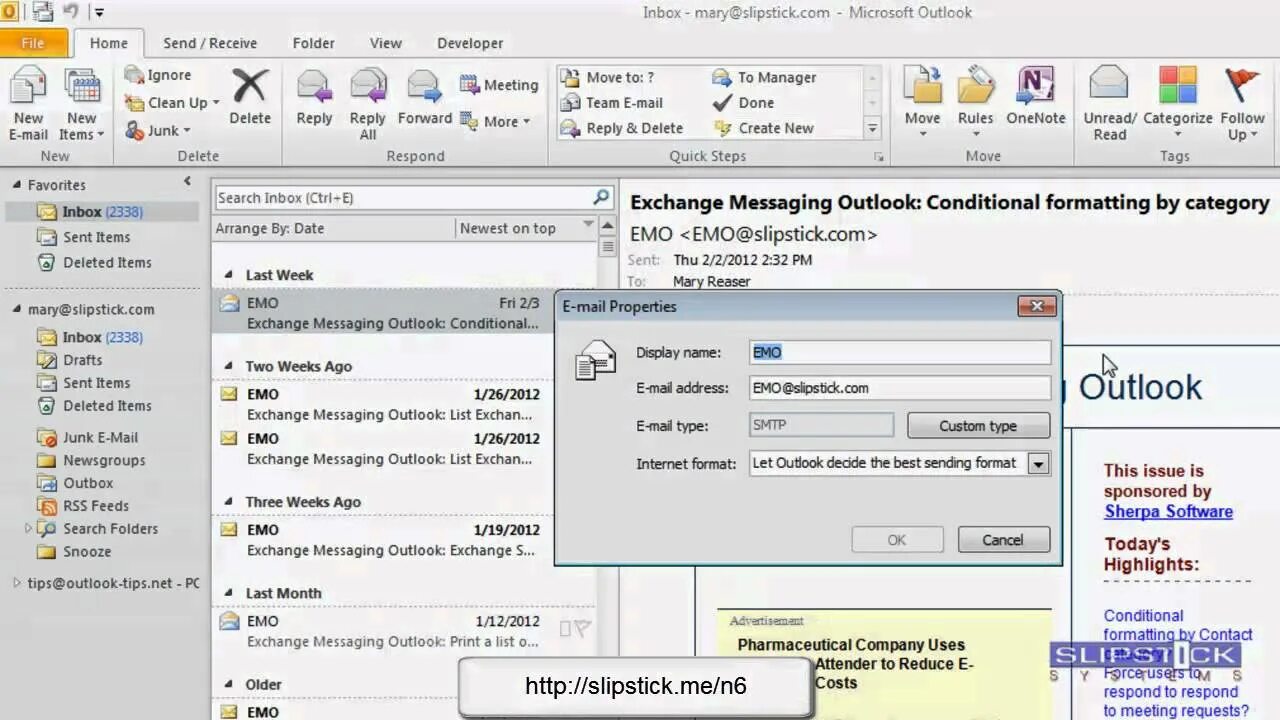Run the To Manager quick step

[x=765, y=77]
